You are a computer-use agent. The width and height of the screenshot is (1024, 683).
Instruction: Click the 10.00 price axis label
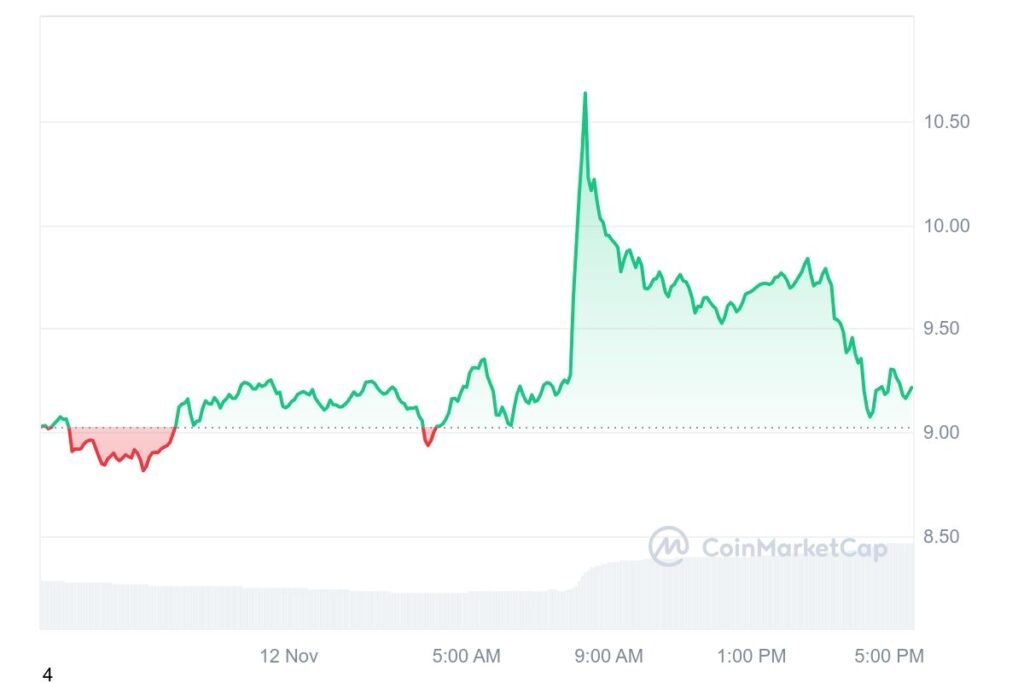[x=946, y=226]
